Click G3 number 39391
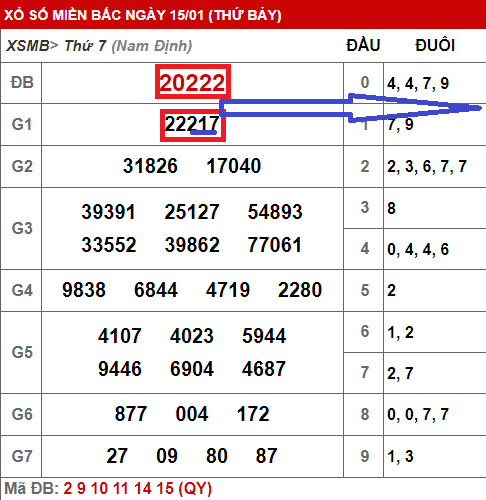Viewport: 486px width, 500px height. pos(108,212)
